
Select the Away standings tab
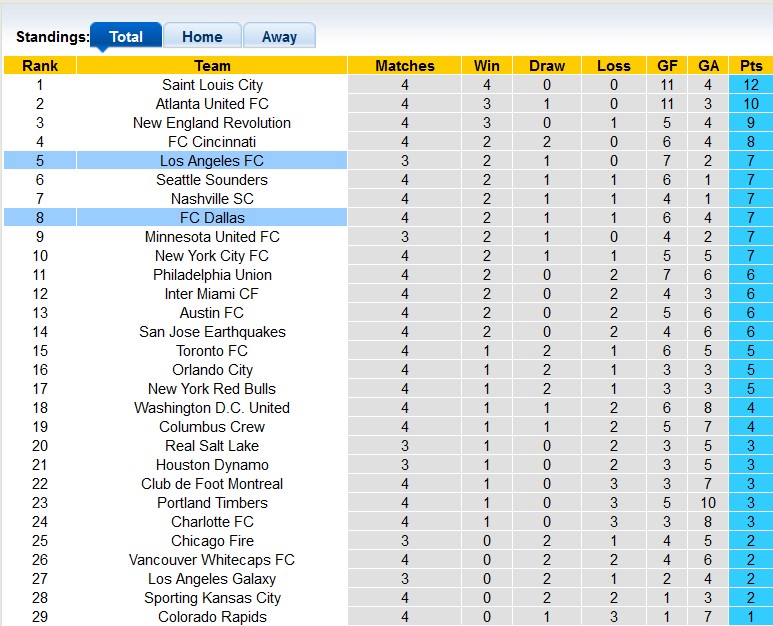[279, 37]
